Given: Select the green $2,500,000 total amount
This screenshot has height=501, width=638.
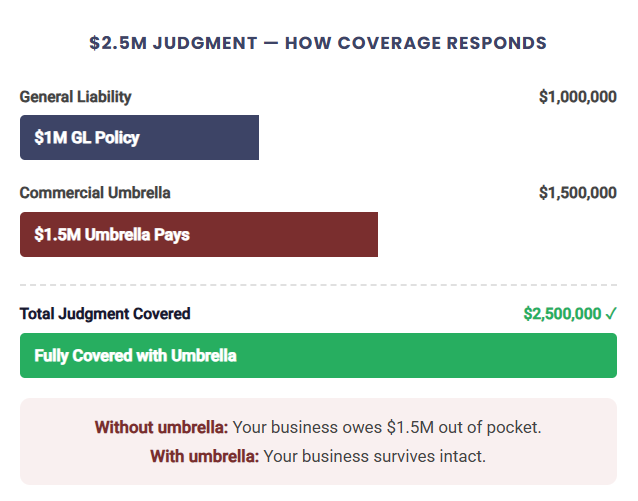Looking at the screenshot, I should pyautogui.click(x=562, y=314).
